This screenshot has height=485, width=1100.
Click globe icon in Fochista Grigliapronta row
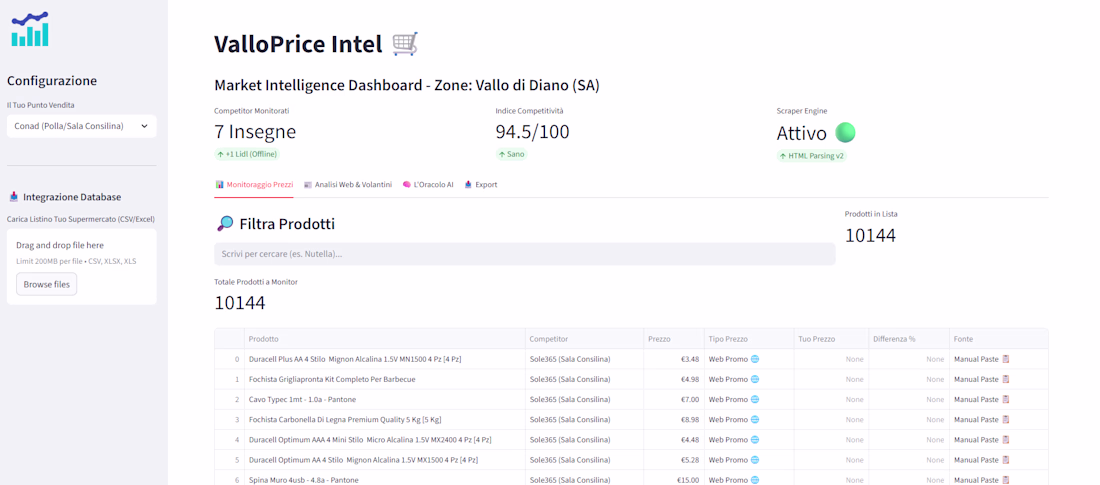755,379
